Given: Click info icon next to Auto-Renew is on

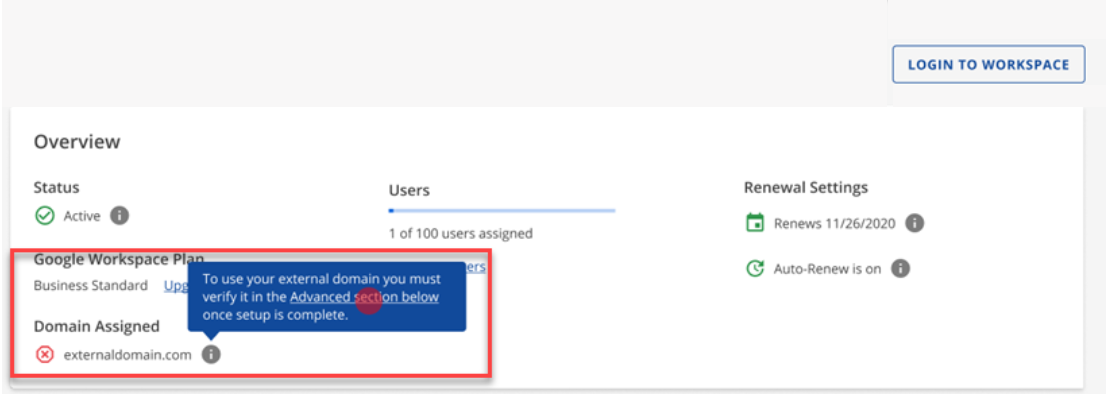Looking at the screenshot, I should (x=901, y=269).
